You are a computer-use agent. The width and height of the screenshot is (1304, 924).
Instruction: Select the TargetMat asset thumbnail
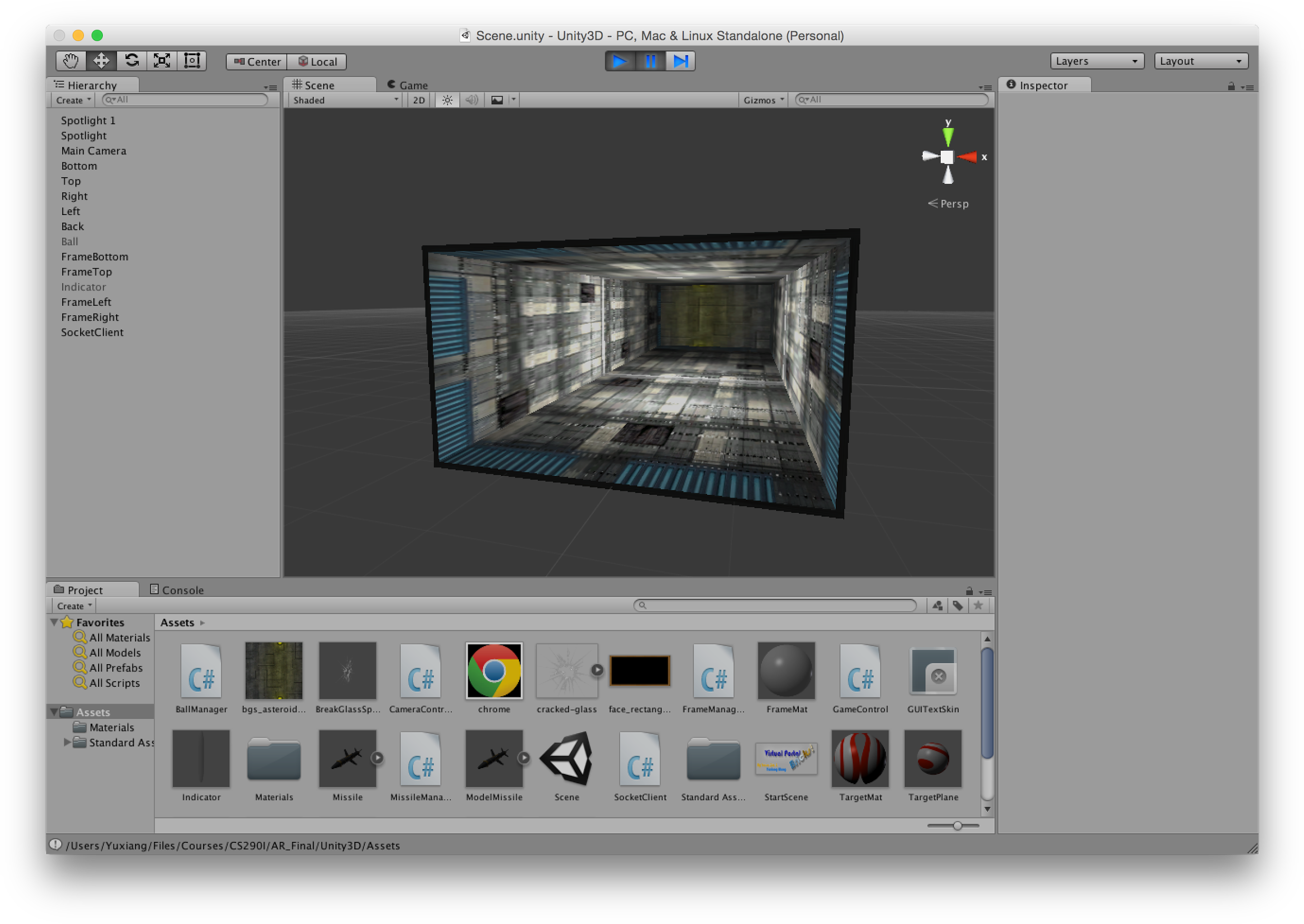pos(859,759)
